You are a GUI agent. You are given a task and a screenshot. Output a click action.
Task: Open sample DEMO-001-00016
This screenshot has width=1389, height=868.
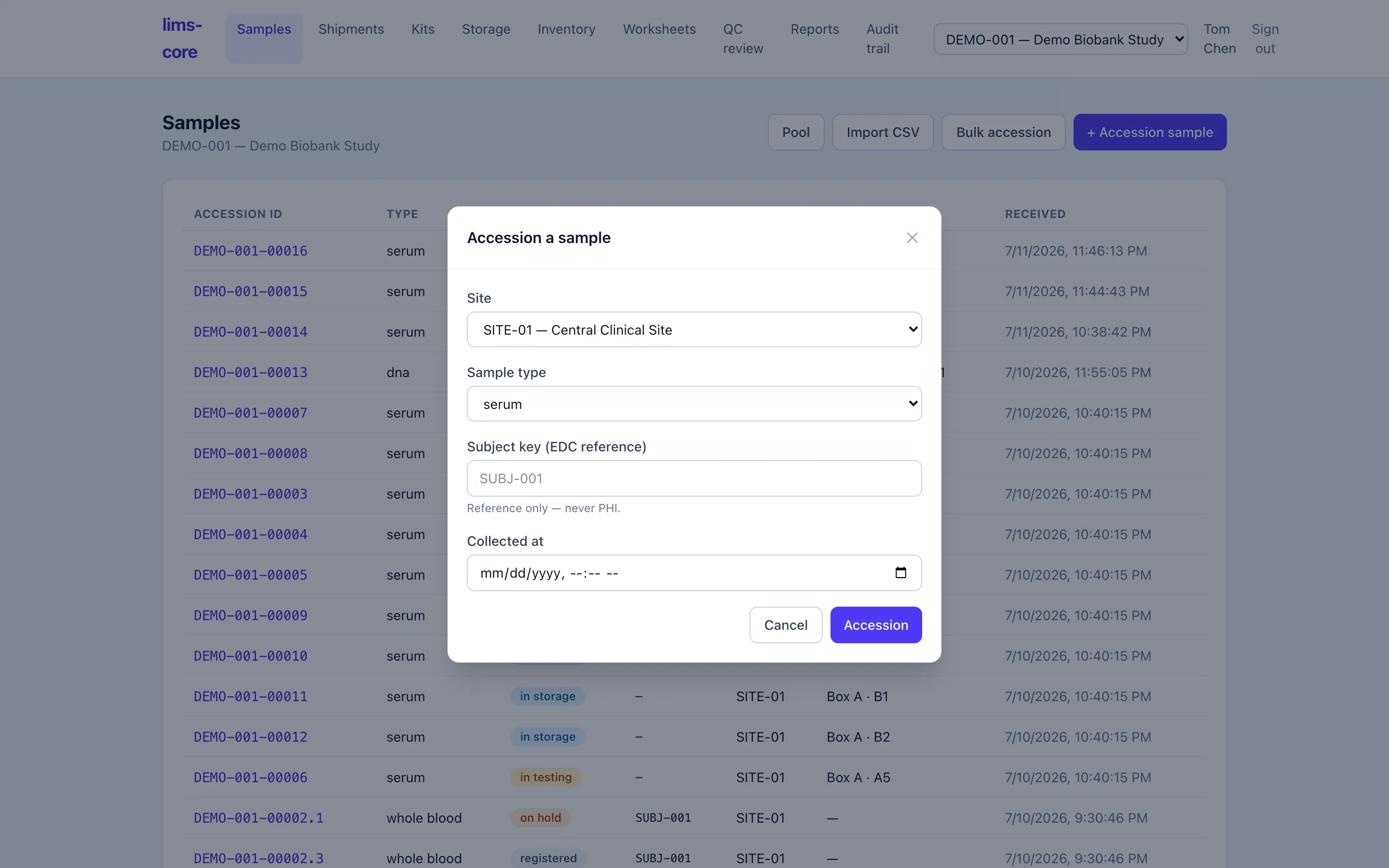point(251,251)
